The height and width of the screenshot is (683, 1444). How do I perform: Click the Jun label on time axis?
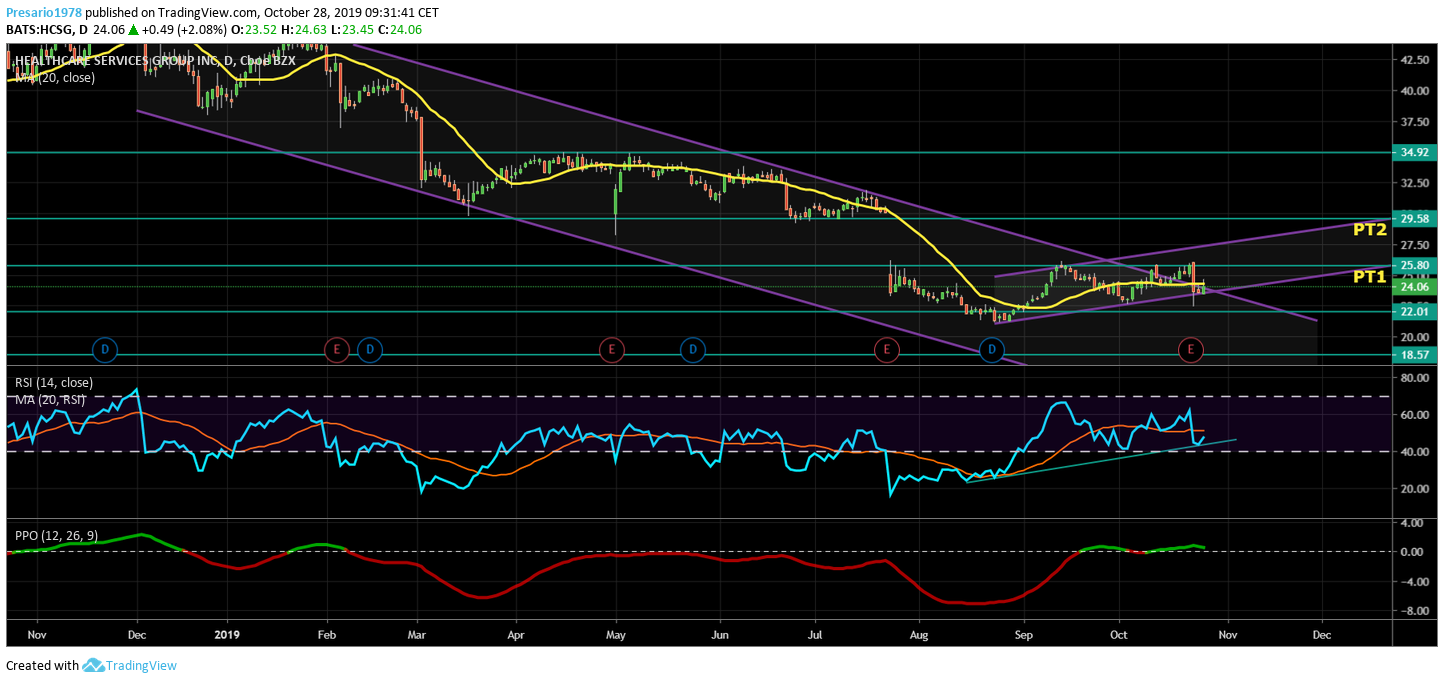click(x=719, y=633)
